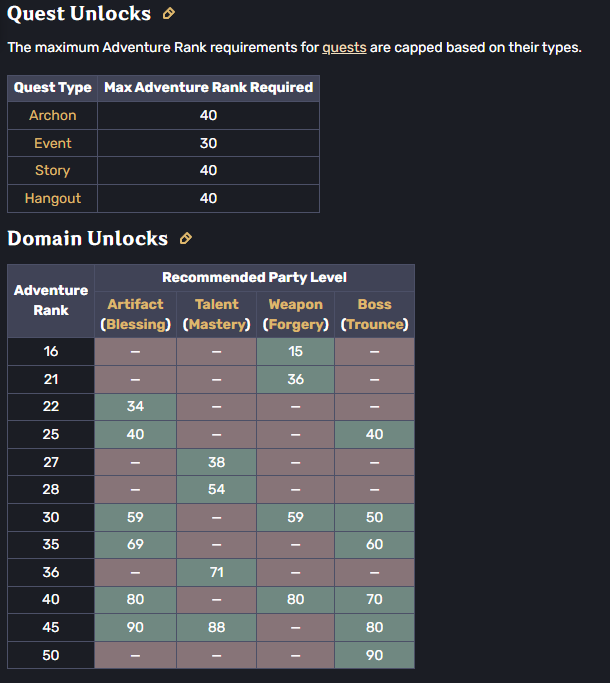Open the Event quest type link
The height and width of the screenshot is (683, 610).
click(53, 143)
